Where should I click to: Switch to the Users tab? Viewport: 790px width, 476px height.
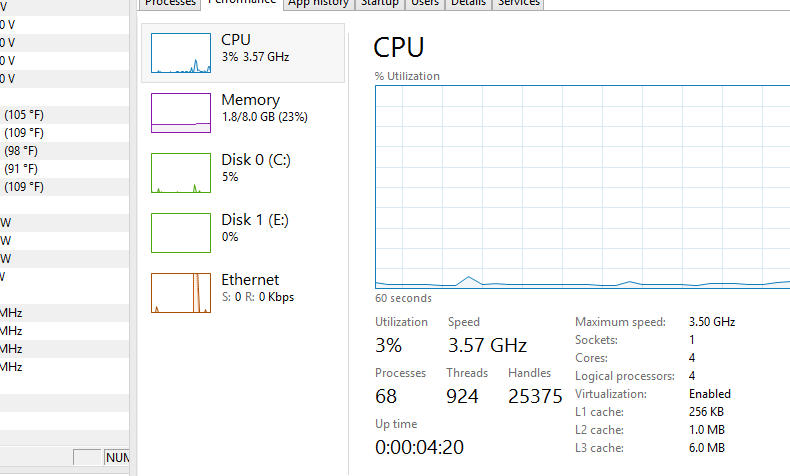pyautogui.click(x=425, y=3)
